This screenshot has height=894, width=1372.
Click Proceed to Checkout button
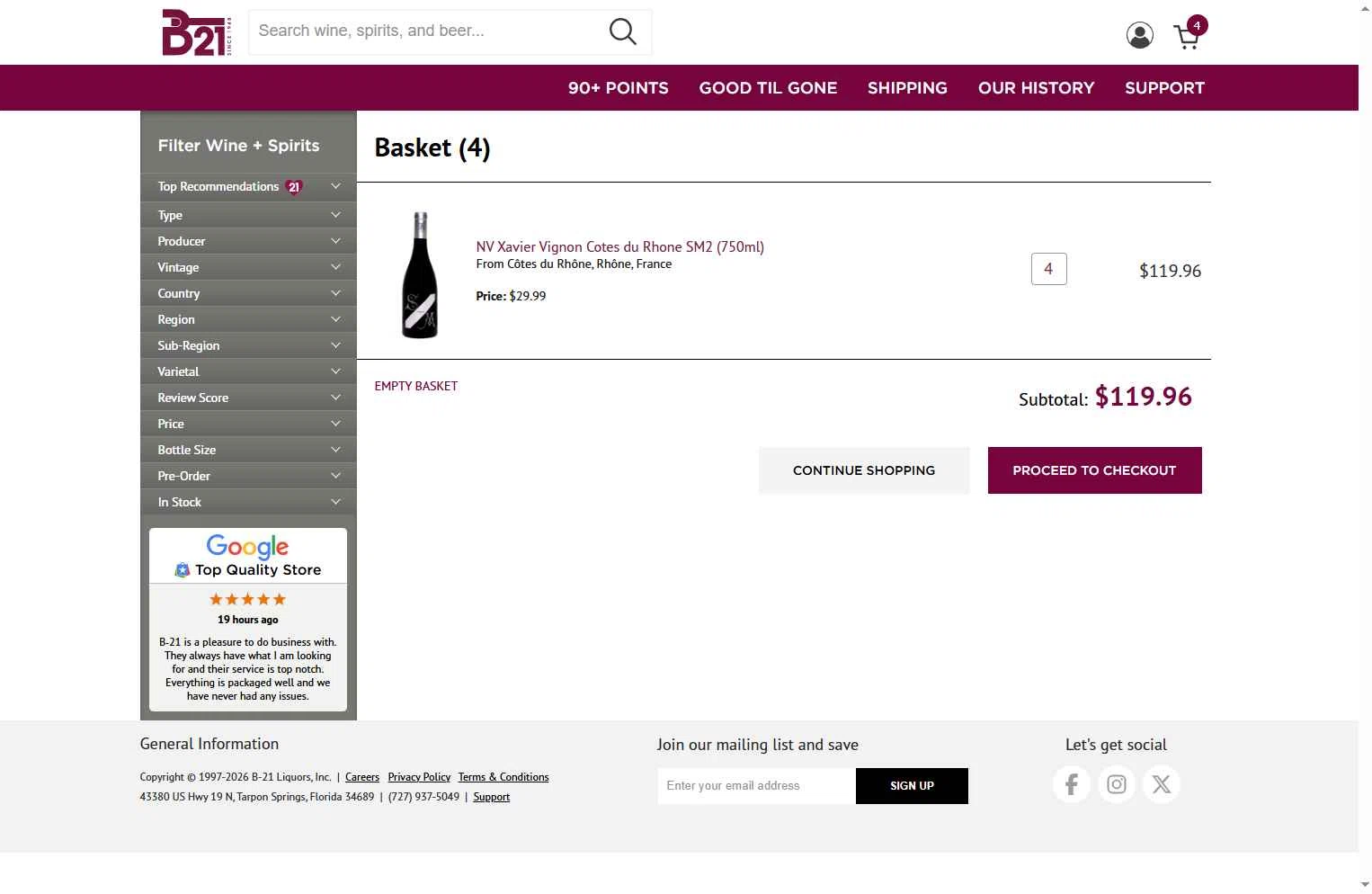[1094, 470]
